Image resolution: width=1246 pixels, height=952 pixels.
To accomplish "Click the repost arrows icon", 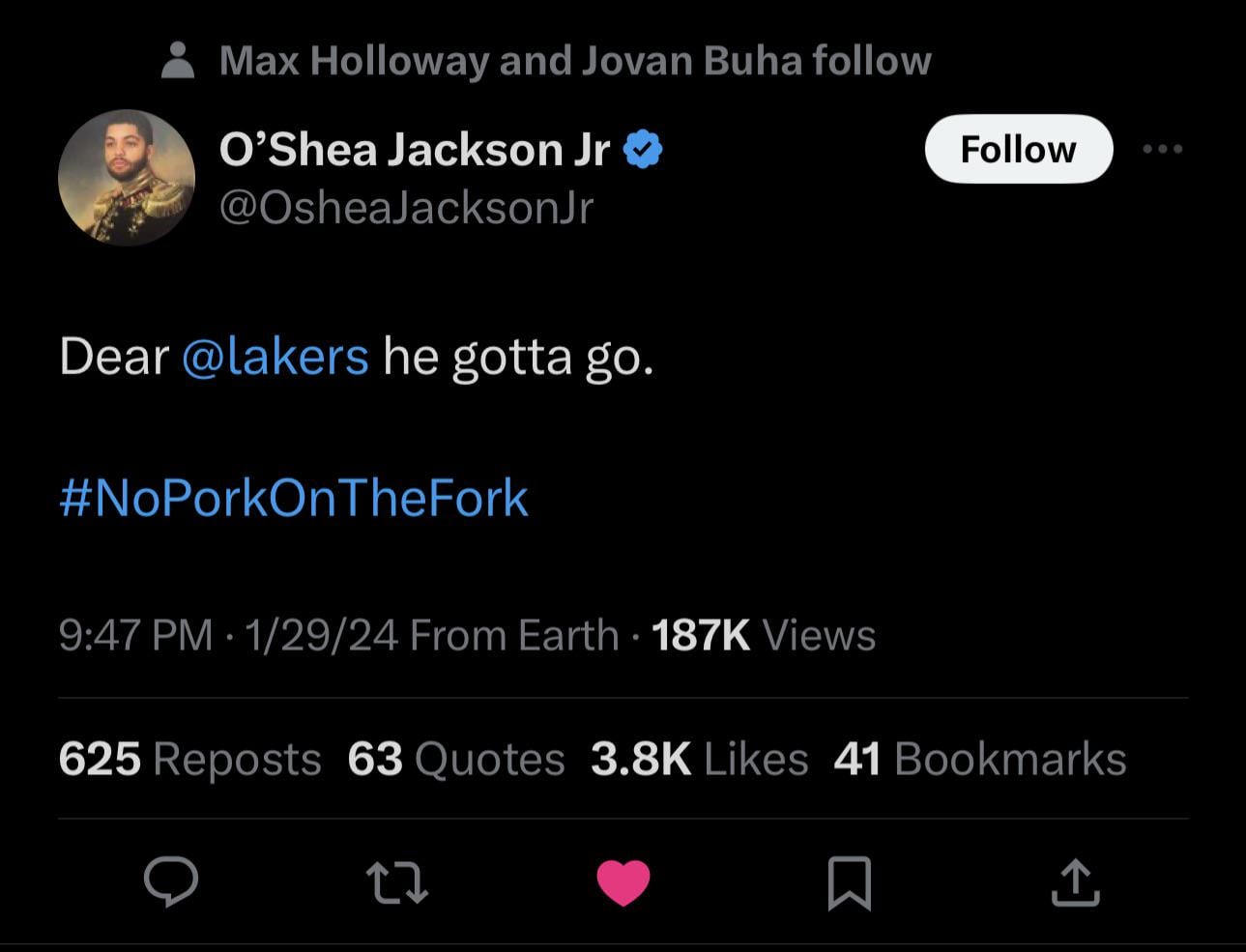I will click(397, 883).
